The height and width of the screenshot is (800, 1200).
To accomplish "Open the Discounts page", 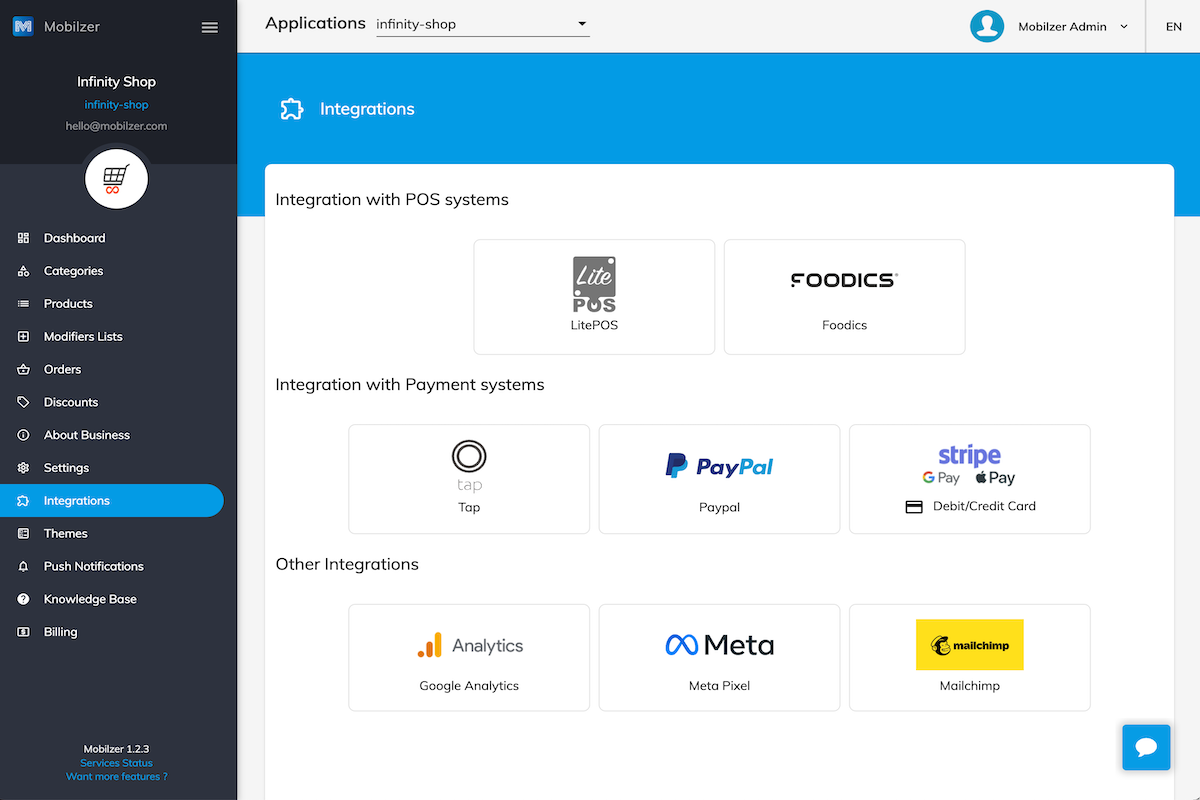I will [x=112, y=402].
